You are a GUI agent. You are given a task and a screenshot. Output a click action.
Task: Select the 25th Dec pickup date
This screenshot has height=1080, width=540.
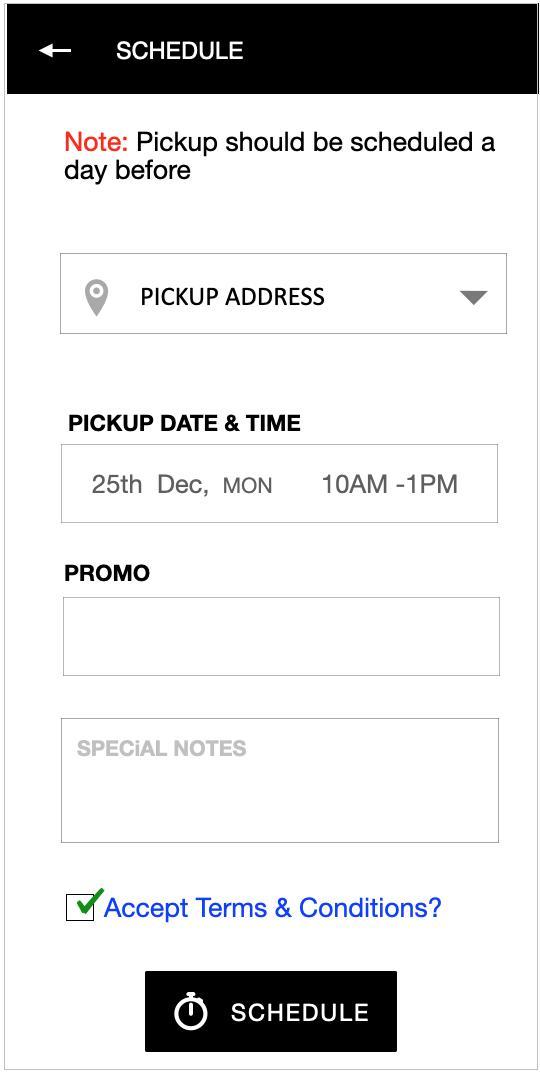[149, 484]
